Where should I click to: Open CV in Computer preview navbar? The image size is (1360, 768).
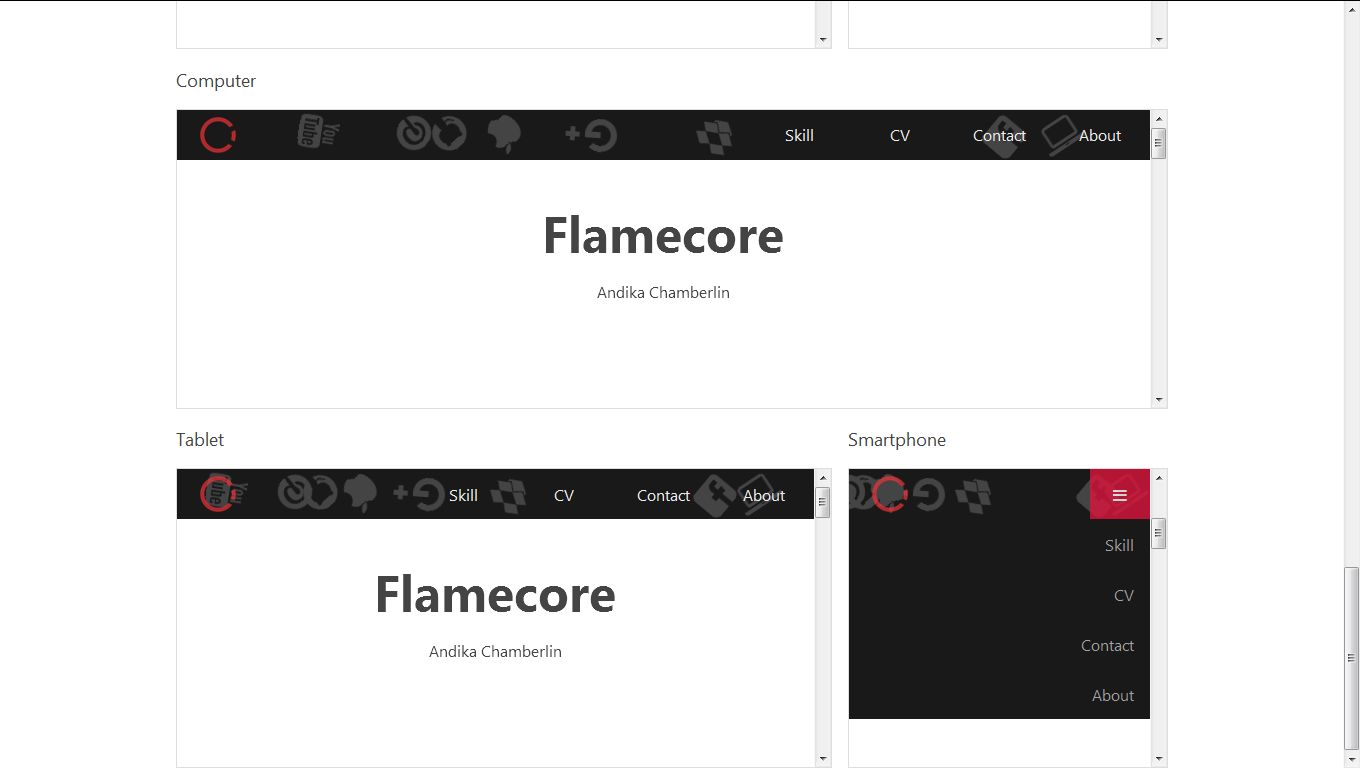click(x=900, y=136)
